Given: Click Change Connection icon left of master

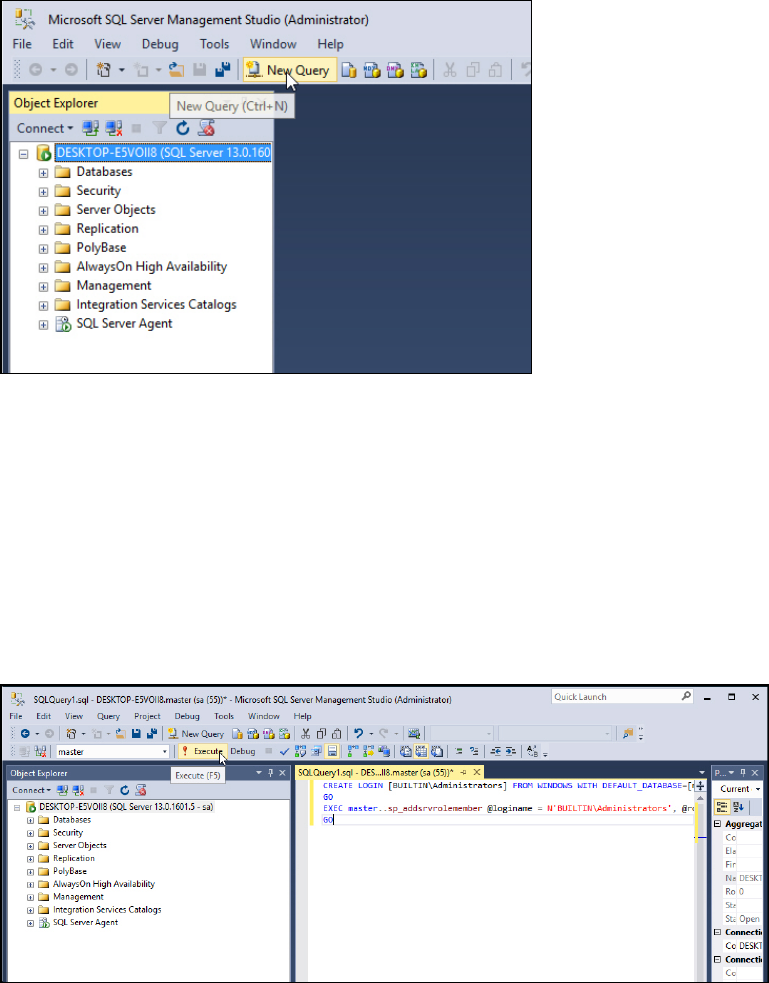Looking at the screenshot, I should [x=41, y=751].
